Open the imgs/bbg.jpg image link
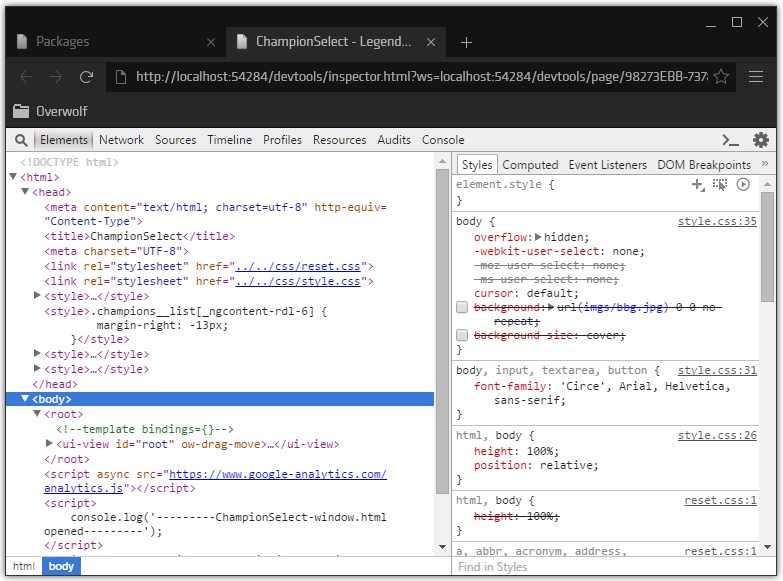This screenshot has height=581, width=783. coord(624,307)
